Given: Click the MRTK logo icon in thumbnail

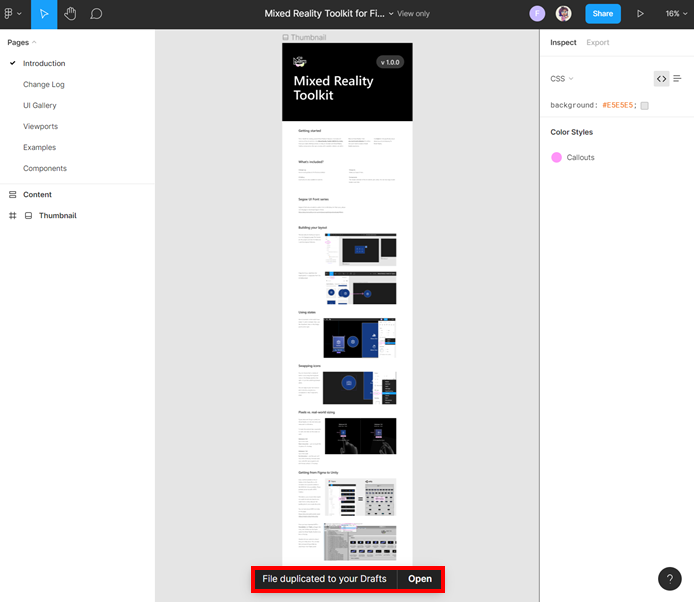Looking at the screenshot, I should 300,62.
